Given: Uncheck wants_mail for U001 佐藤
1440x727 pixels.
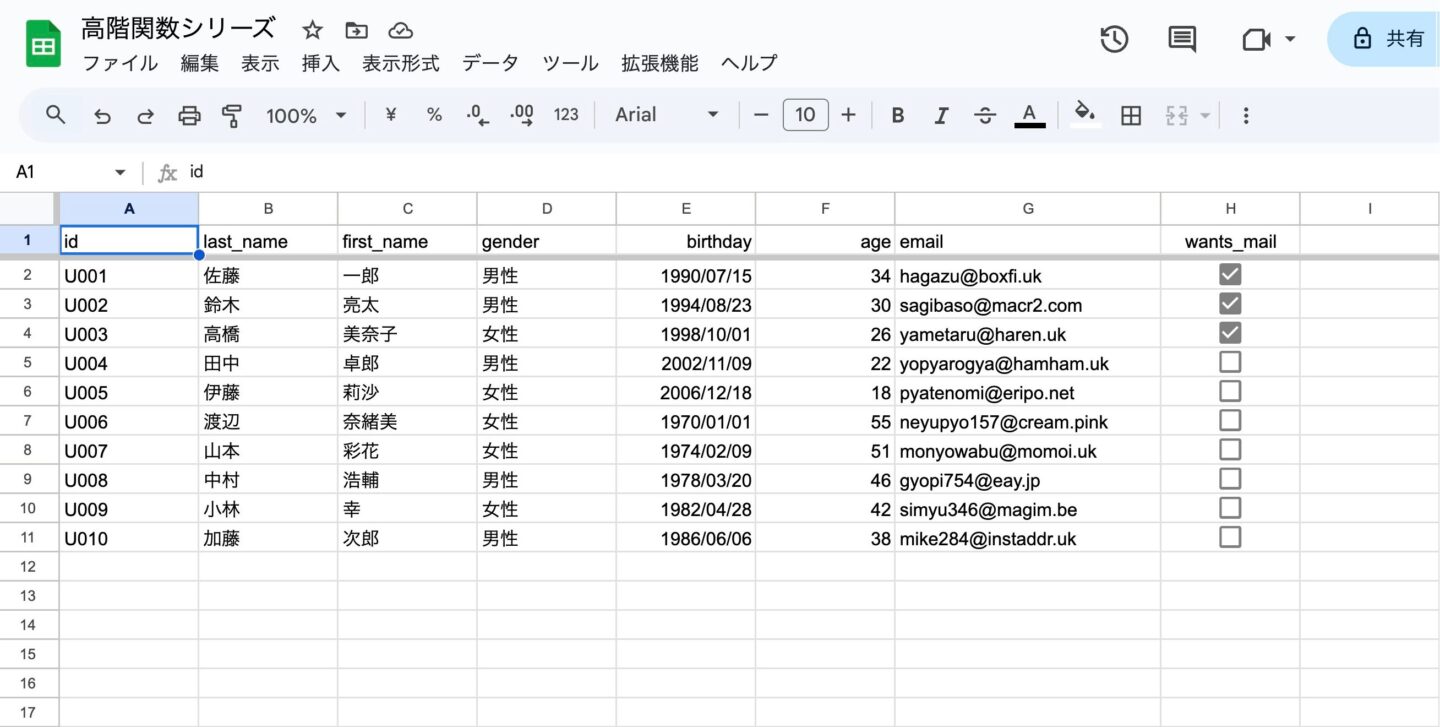Looking at the screenshot, I should (1229, 273).
